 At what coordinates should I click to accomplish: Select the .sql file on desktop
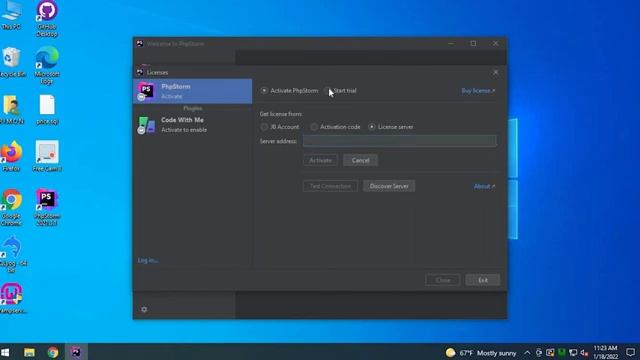(47, 109)
